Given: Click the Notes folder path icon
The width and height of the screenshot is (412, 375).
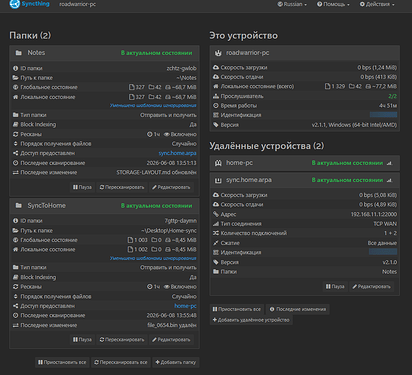Looking at the screenshot, I should click(x=15, y=78).
